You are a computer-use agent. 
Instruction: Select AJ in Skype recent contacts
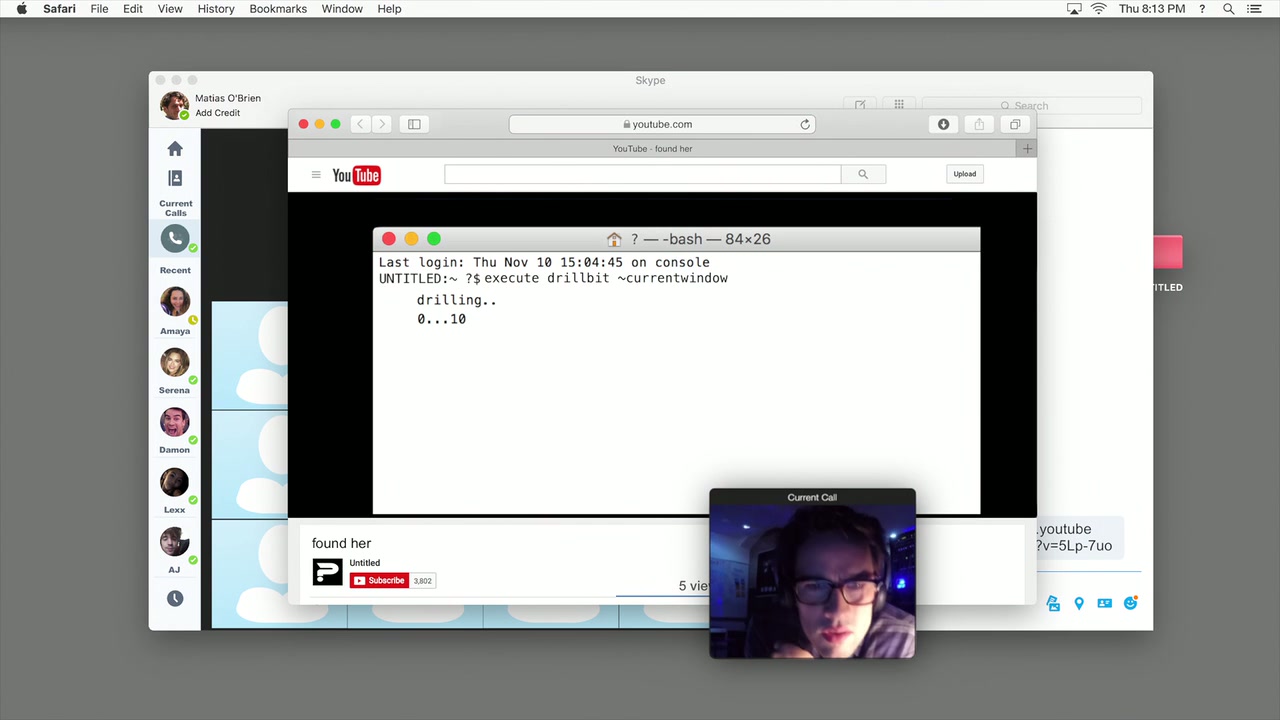tap(175, 542)
